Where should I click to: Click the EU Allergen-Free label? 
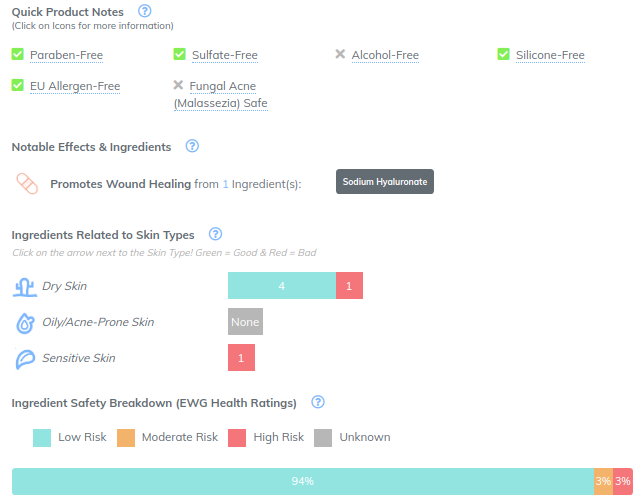click(75, 86)
